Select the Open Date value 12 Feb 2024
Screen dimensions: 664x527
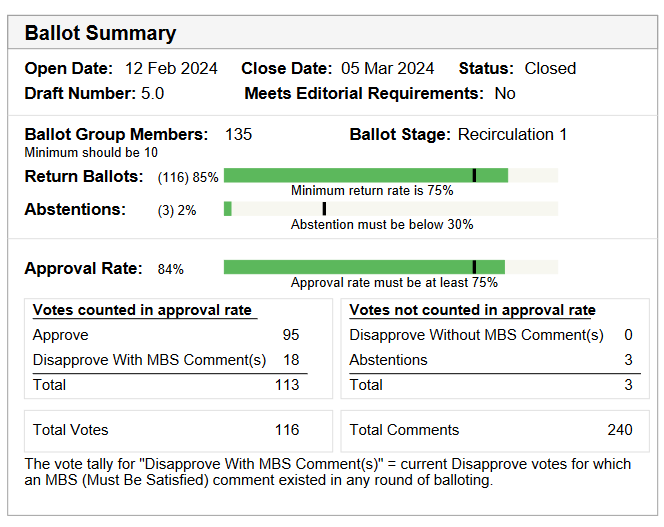coord(170,69)
